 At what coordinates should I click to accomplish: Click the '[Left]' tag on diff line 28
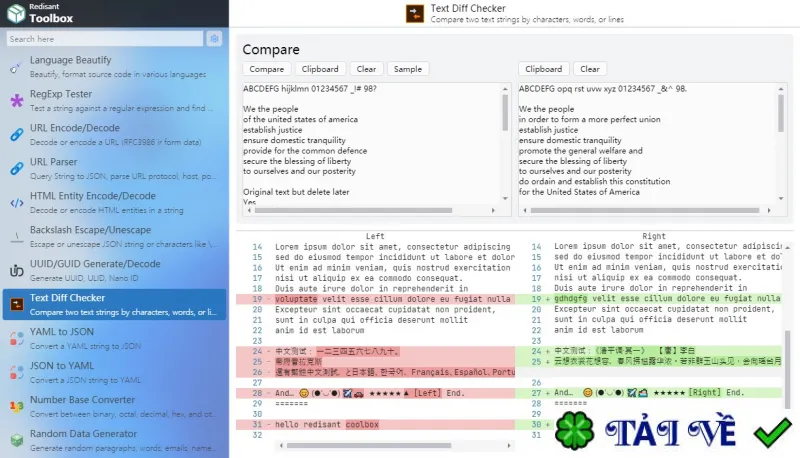click(428, 393)
